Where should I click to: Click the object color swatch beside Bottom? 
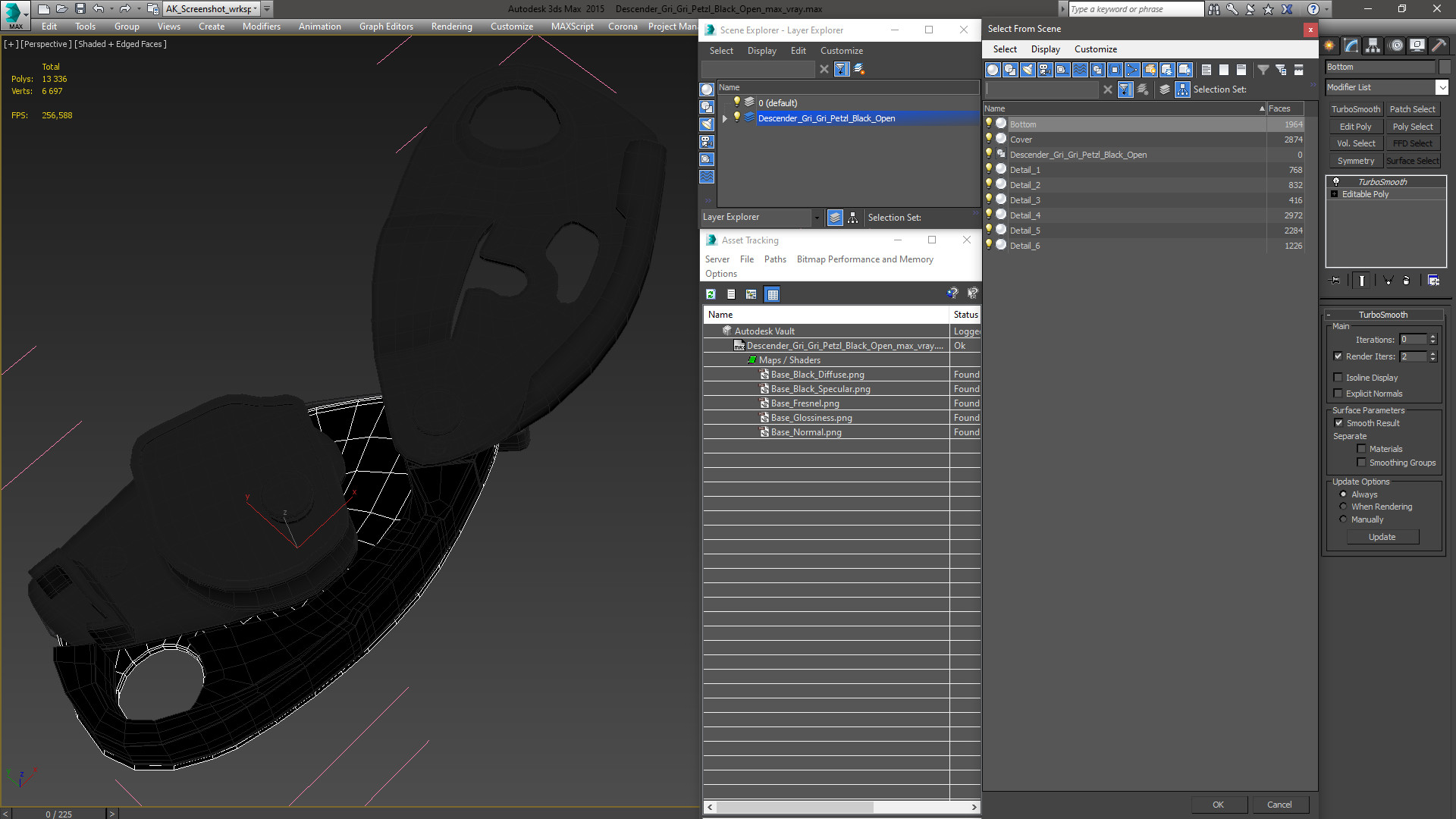[1445, 67]
